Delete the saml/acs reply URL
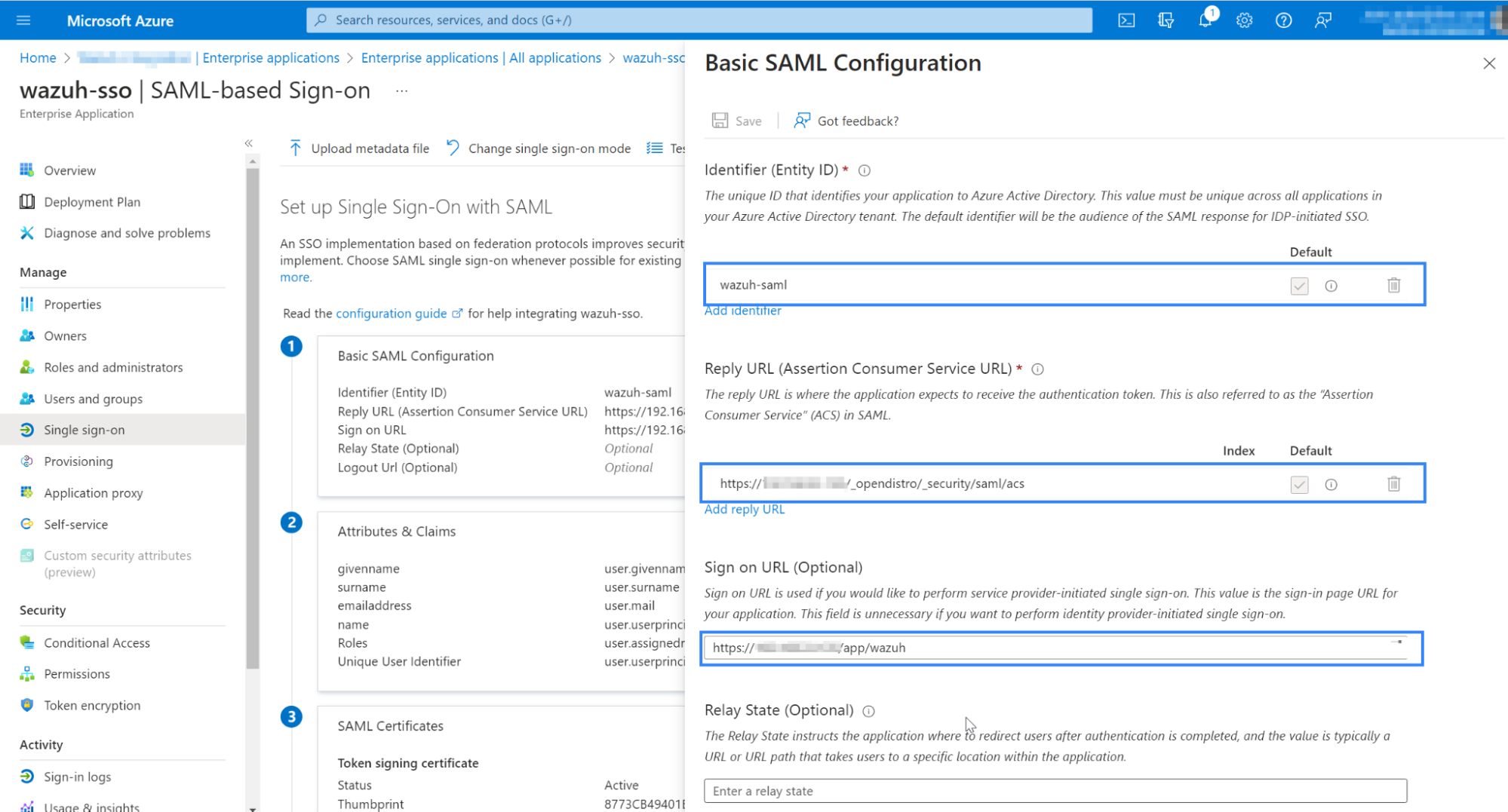The image size is (1508, 812). [1393, 484]
